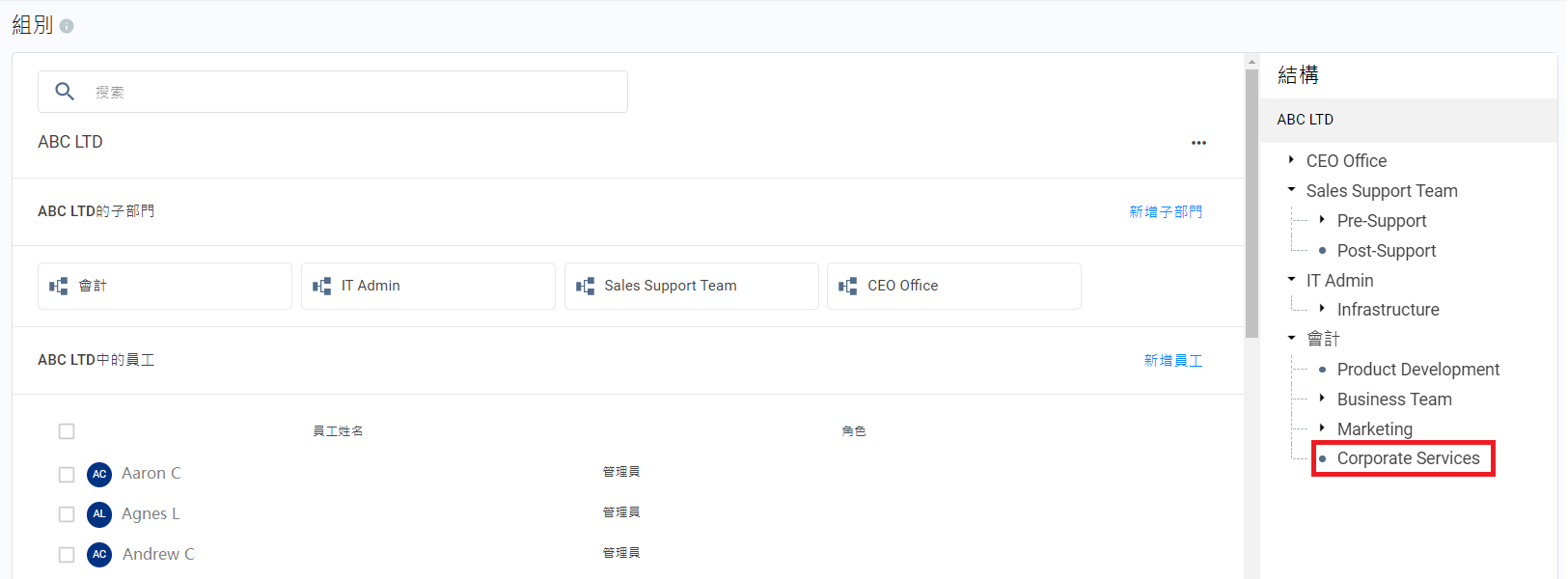Collapse the 會計 tree node
This screenshot has height=579, width=1568.
(1291, 338)
